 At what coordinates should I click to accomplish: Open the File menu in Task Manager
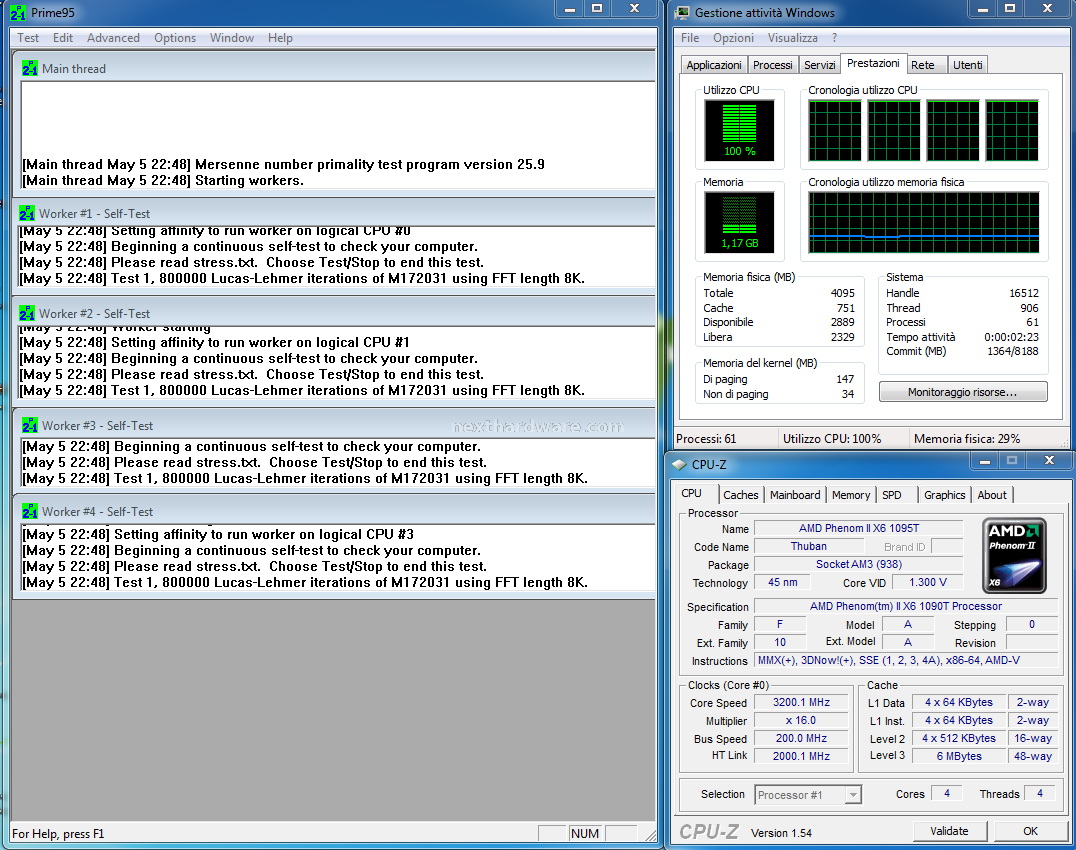click(x=690, y=38)
